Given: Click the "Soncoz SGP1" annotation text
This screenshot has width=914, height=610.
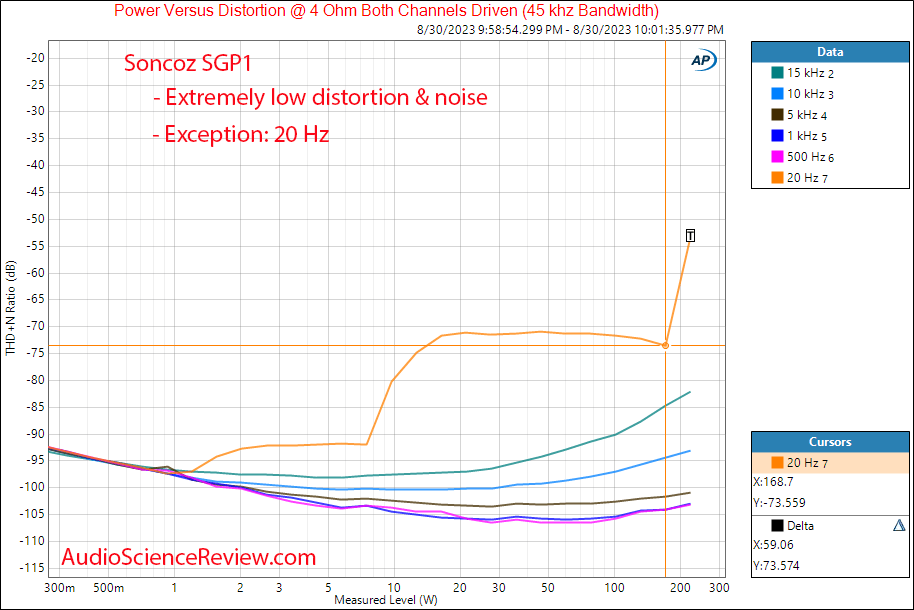Looking at the screenshot, I should tap(188, 63).
